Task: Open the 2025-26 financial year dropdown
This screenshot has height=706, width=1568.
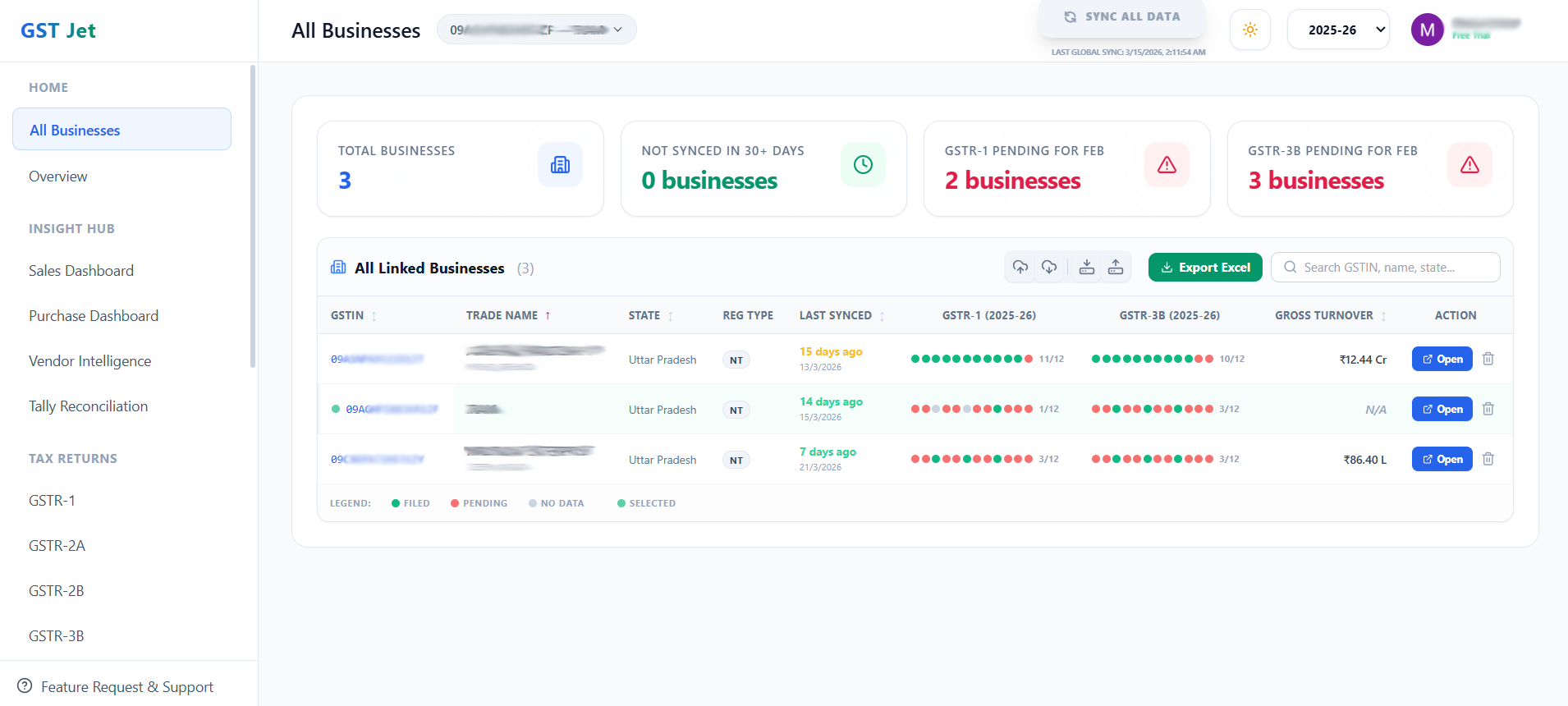Action: pos(1338,30)
